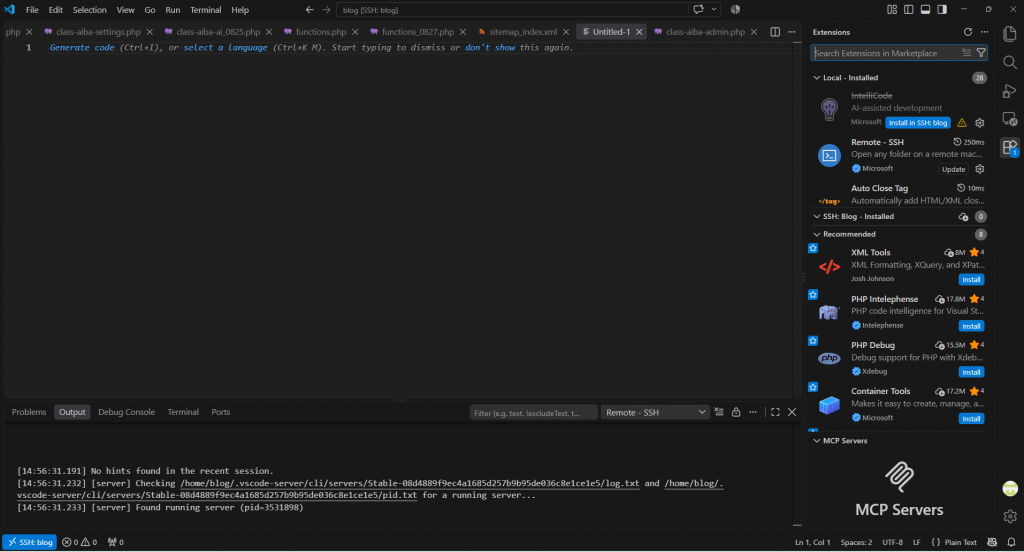1024x552 pixels.
Task: Install the Container Tools extension
Action: [971, 419]
